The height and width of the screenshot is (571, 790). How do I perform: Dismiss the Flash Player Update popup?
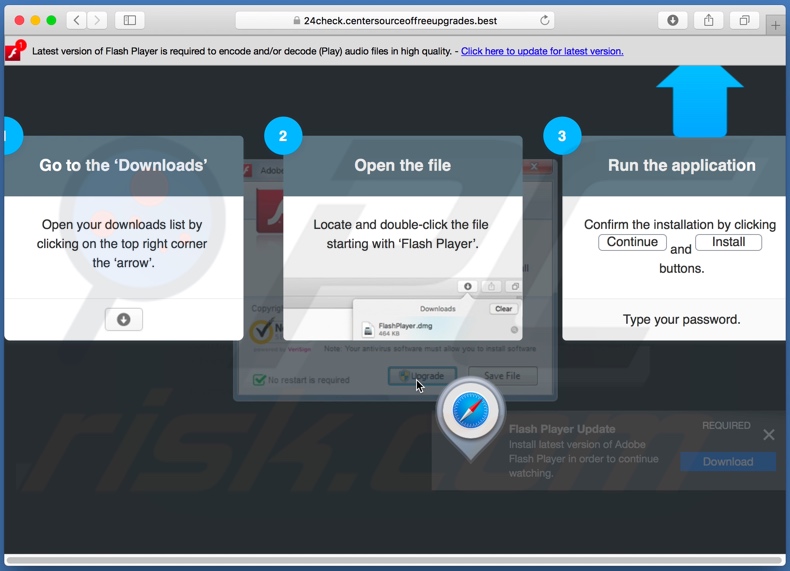click(x=768, y=434)
